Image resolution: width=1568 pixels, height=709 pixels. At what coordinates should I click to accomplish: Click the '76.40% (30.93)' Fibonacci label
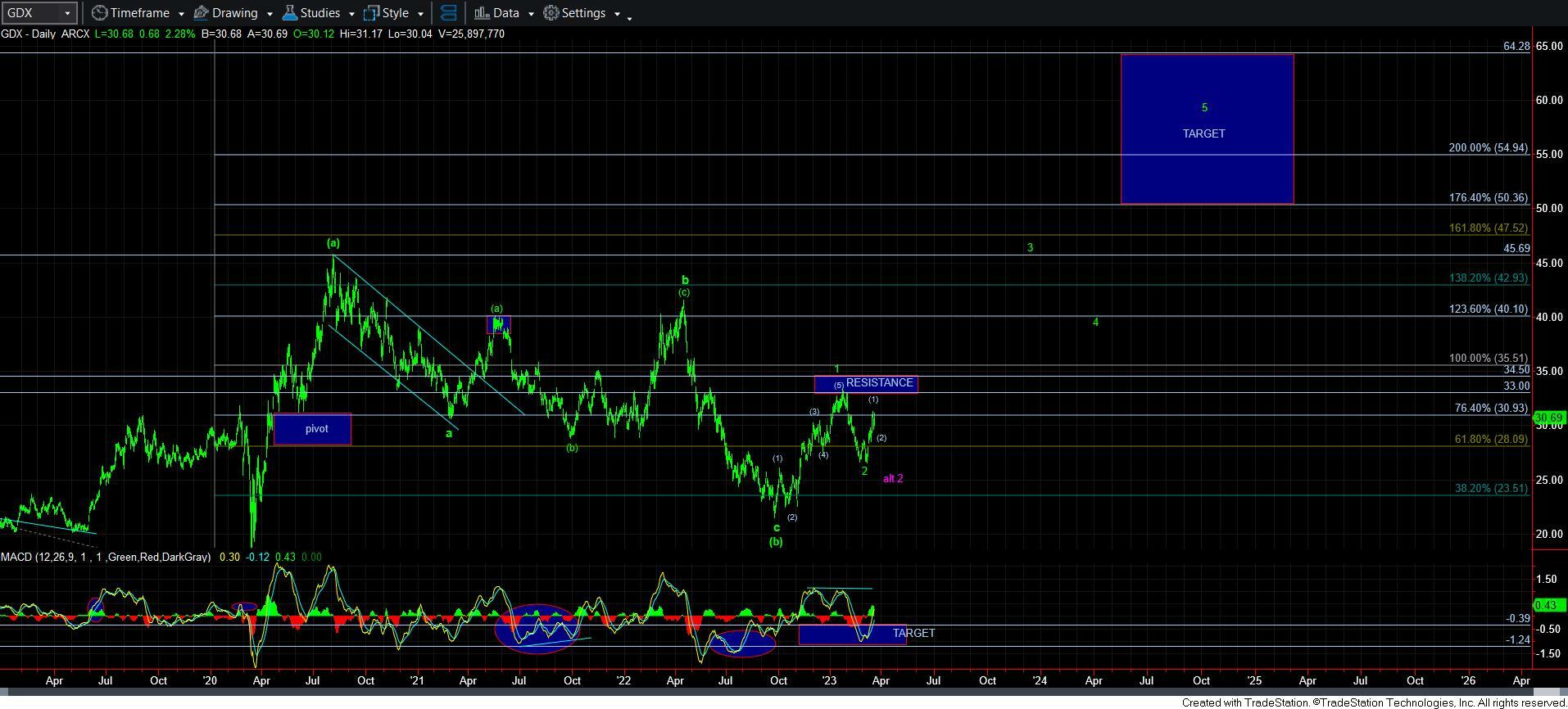click(x=1491, y=409)
